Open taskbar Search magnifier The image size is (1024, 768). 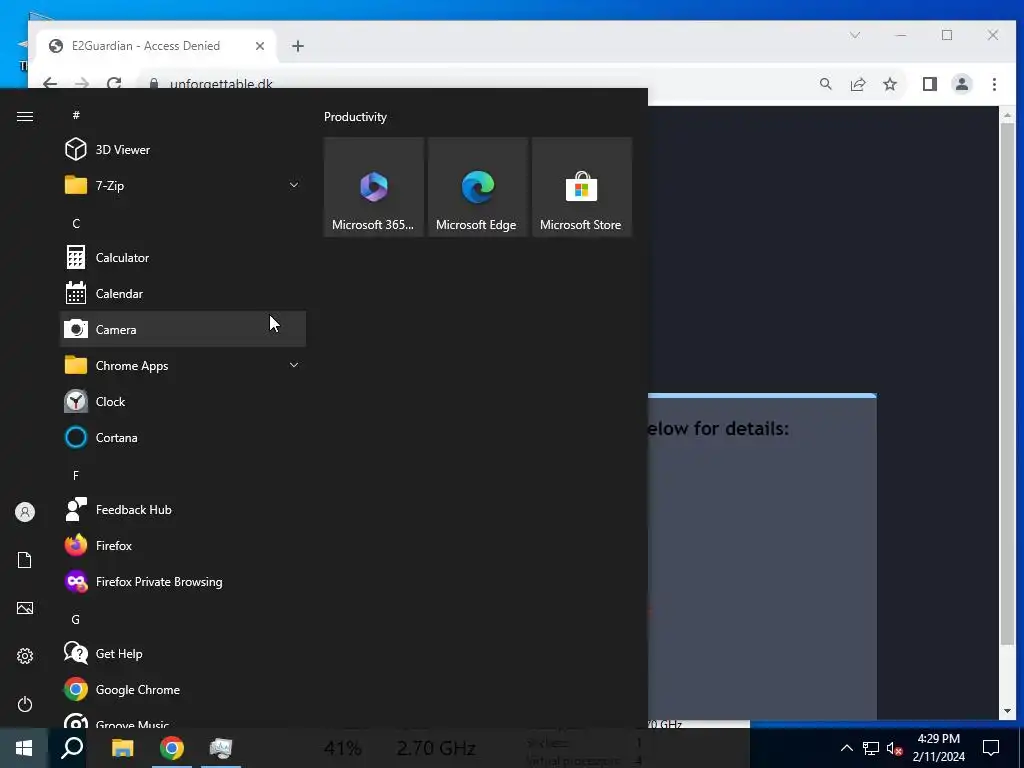pos(72,748)
